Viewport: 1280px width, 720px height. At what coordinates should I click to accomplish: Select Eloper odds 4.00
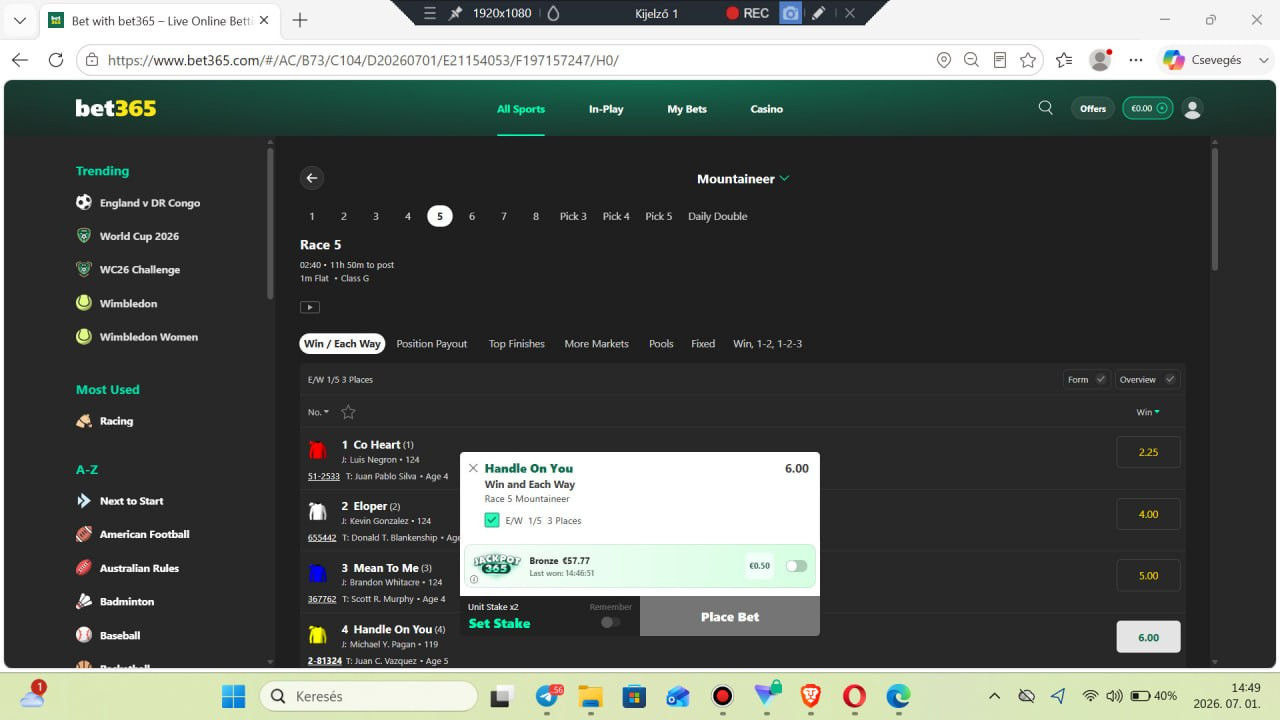click(1148, 514)
